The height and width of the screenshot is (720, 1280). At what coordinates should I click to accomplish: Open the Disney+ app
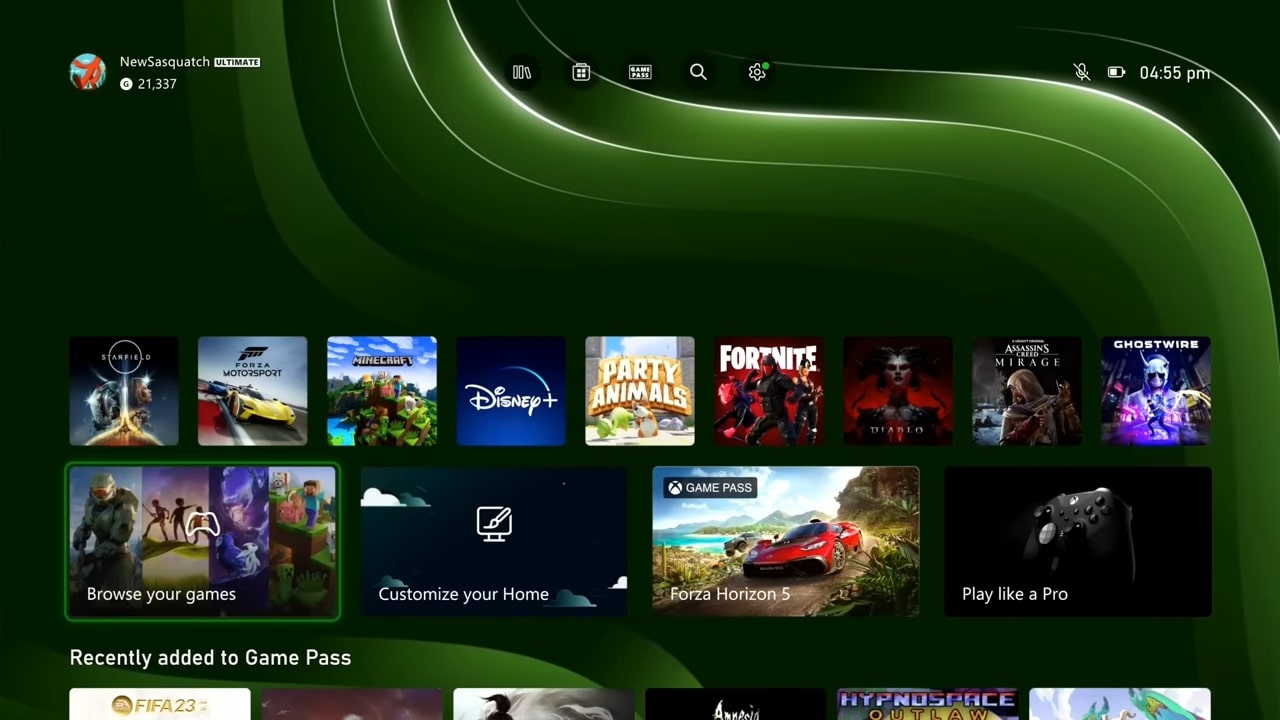tap(510, 390)
